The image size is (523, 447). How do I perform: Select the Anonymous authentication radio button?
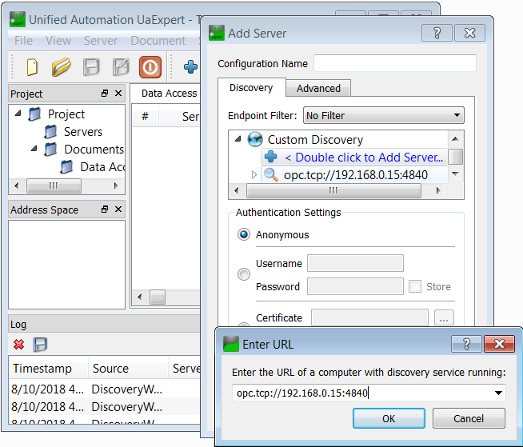point(243,235)
